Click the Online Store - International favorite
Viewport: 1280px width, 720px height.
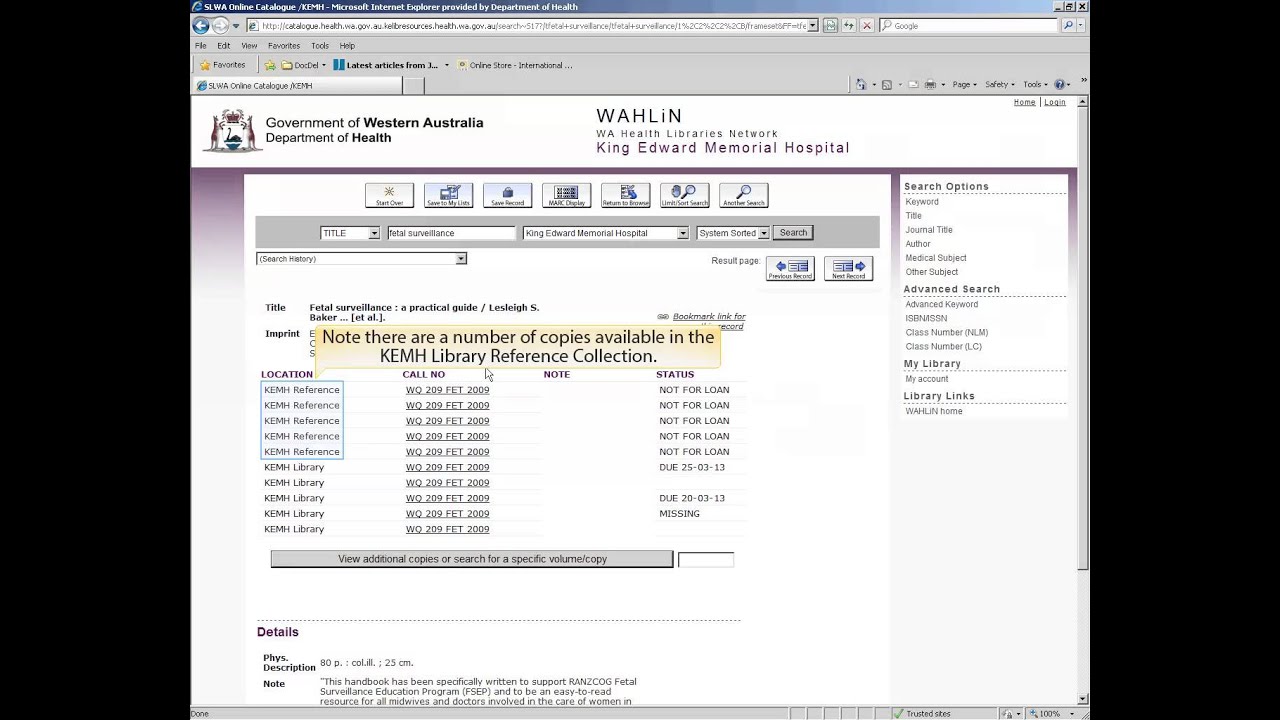(x=515, y=65)
